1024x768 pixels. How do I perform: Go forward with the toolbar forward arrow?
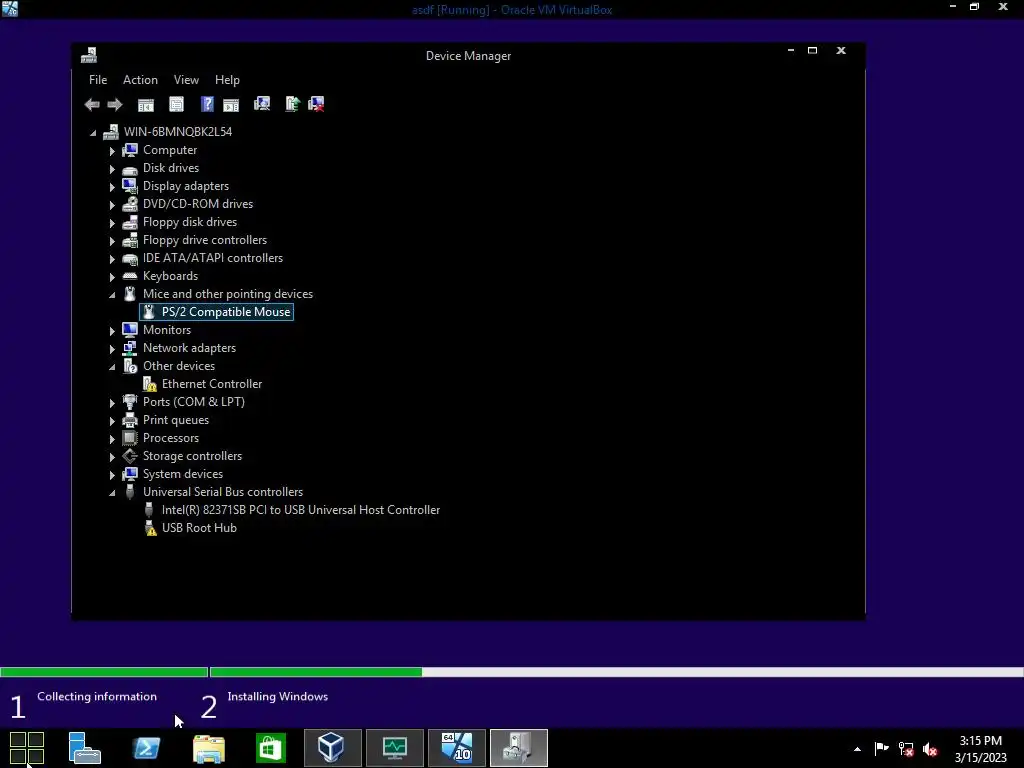(115, 104)
